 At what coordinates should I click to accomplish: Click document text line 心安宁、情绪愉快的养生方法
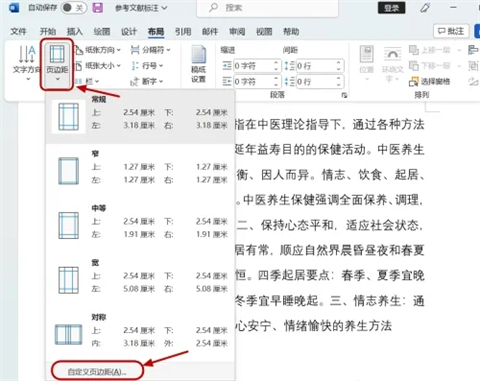(313, 326)
